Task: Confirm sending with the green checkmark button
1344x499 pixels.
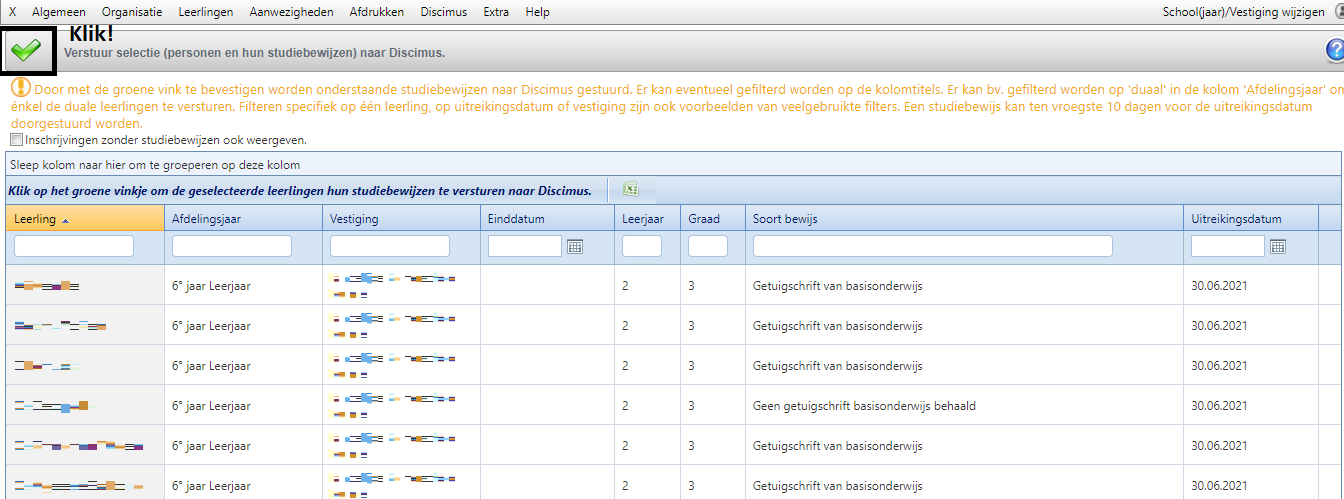Action: [x=27, y=50]
